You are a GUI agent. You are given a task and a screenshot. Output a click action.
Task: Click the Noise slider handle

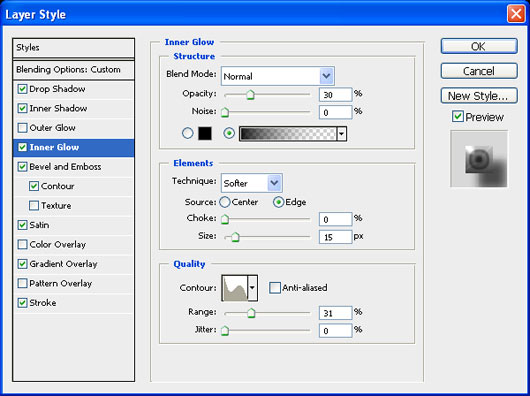tap(225, 113)
